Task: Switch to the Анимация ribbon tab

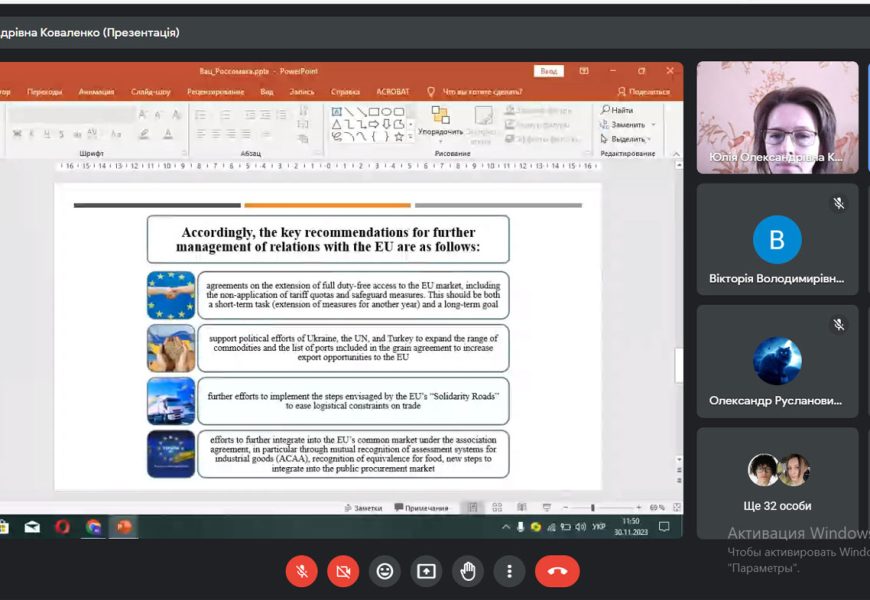Action: [96, 92]
